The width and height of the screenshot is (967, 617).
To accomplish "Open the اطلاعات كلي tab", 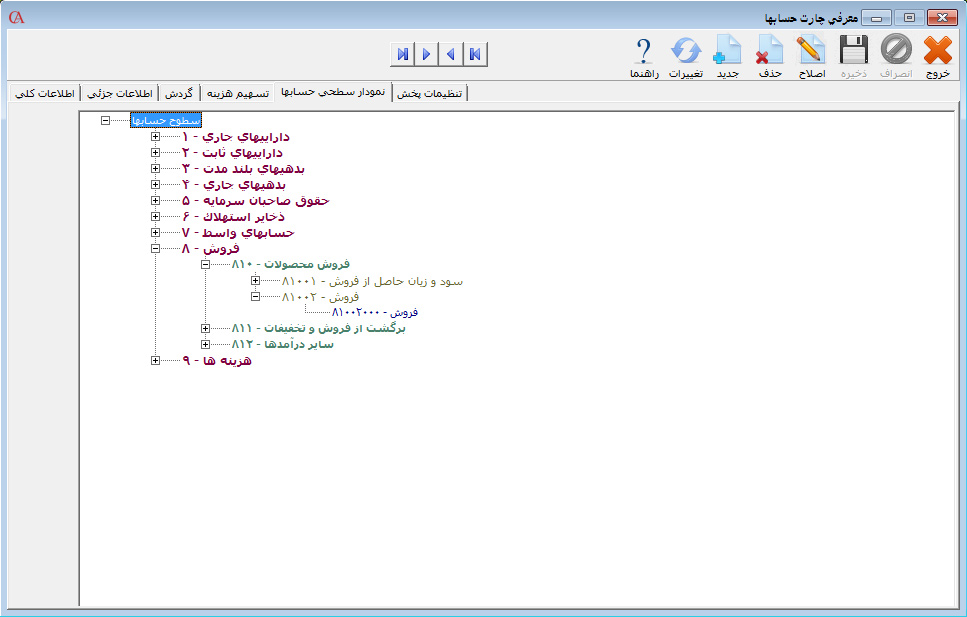I will pyautogui.click(x=41, y=94).
